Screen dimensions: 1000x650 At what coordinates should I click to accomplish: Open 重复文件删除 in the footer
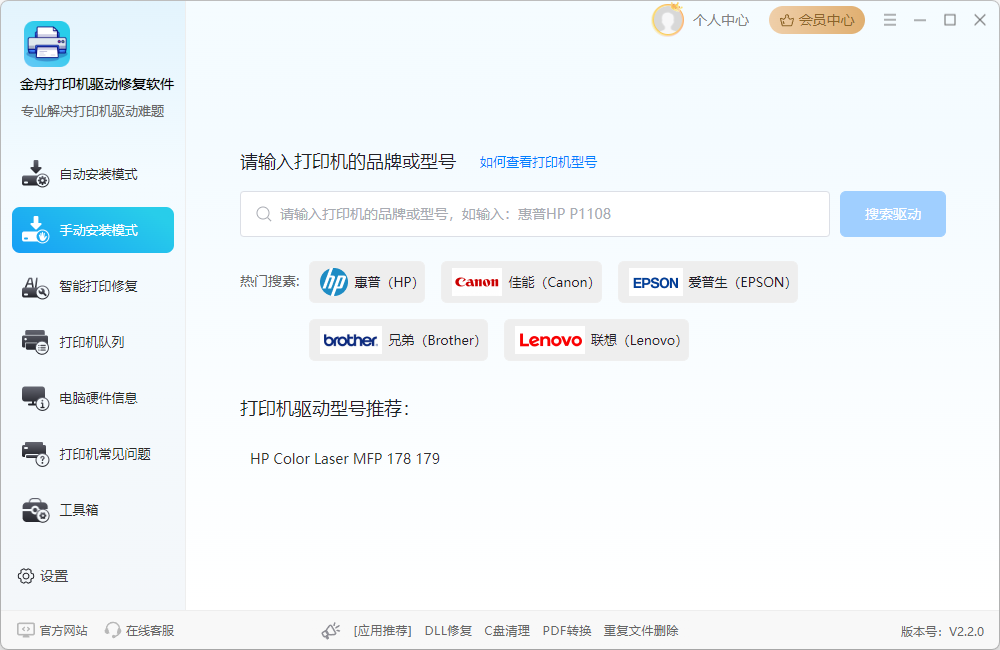pos(641,630)
